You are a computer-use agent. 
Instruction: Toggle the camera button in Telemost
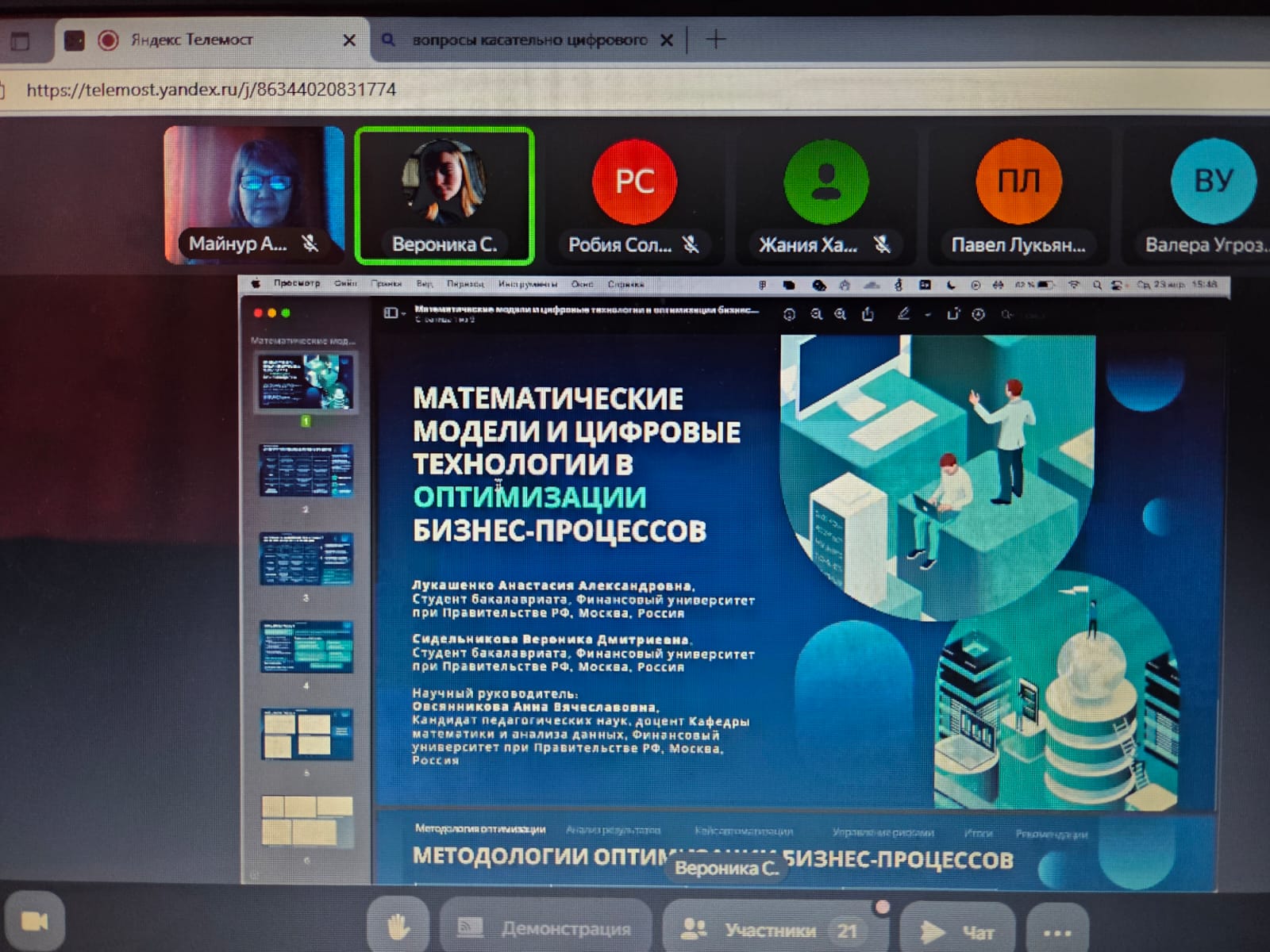[33, 921]
